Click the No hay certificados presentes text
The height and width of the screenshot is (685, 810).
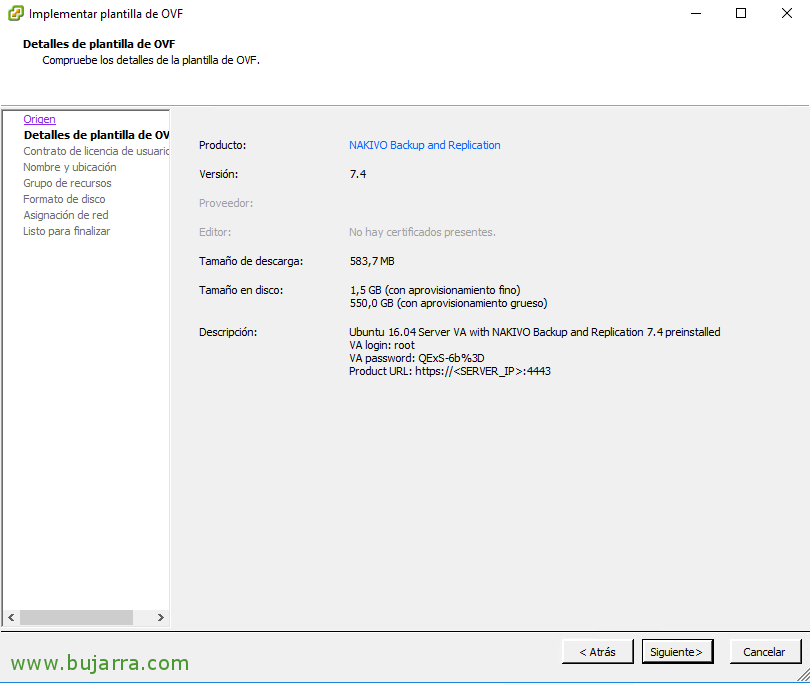422,232
